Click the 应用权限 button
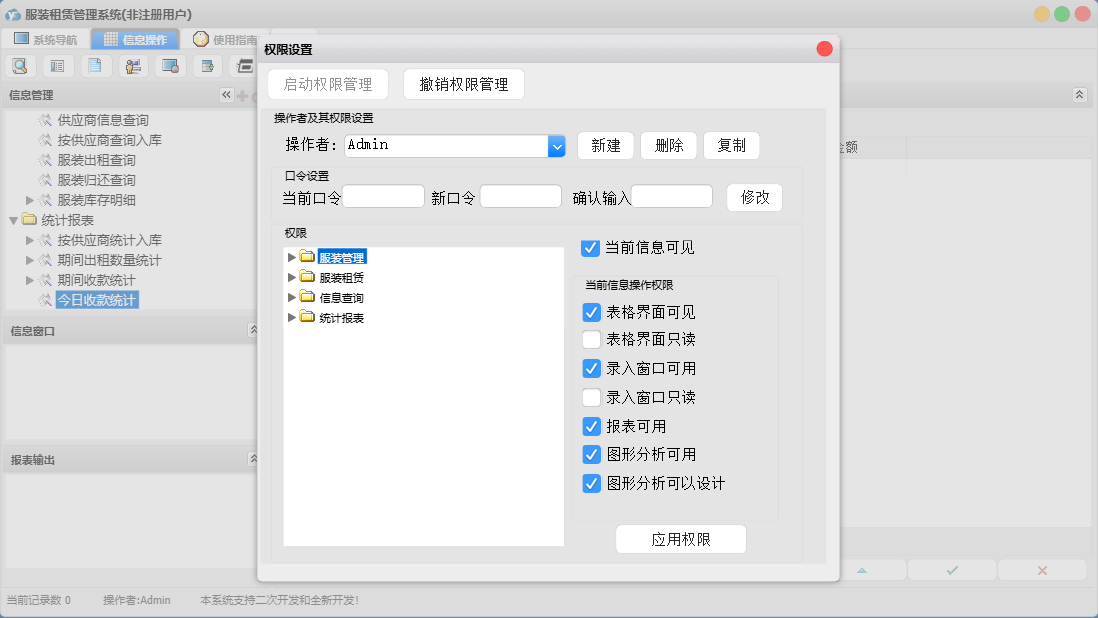Image resolution: width=1098 pixels, height=618 pixels. (681, 539)
